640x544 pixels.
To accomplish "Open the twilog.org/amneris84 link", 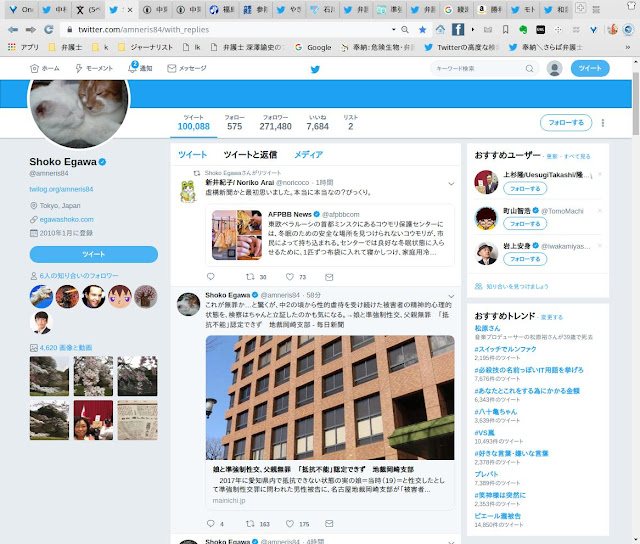I will (61, 189).
